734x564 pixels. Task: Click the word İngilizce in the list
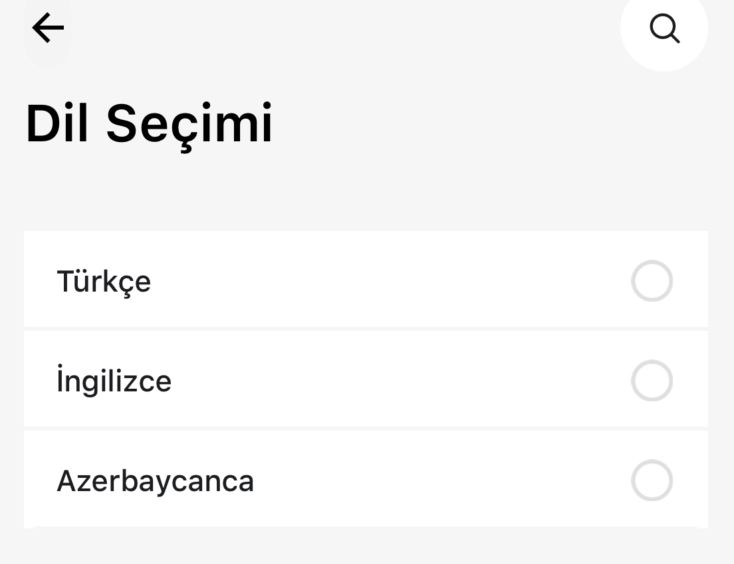(114, 381)
